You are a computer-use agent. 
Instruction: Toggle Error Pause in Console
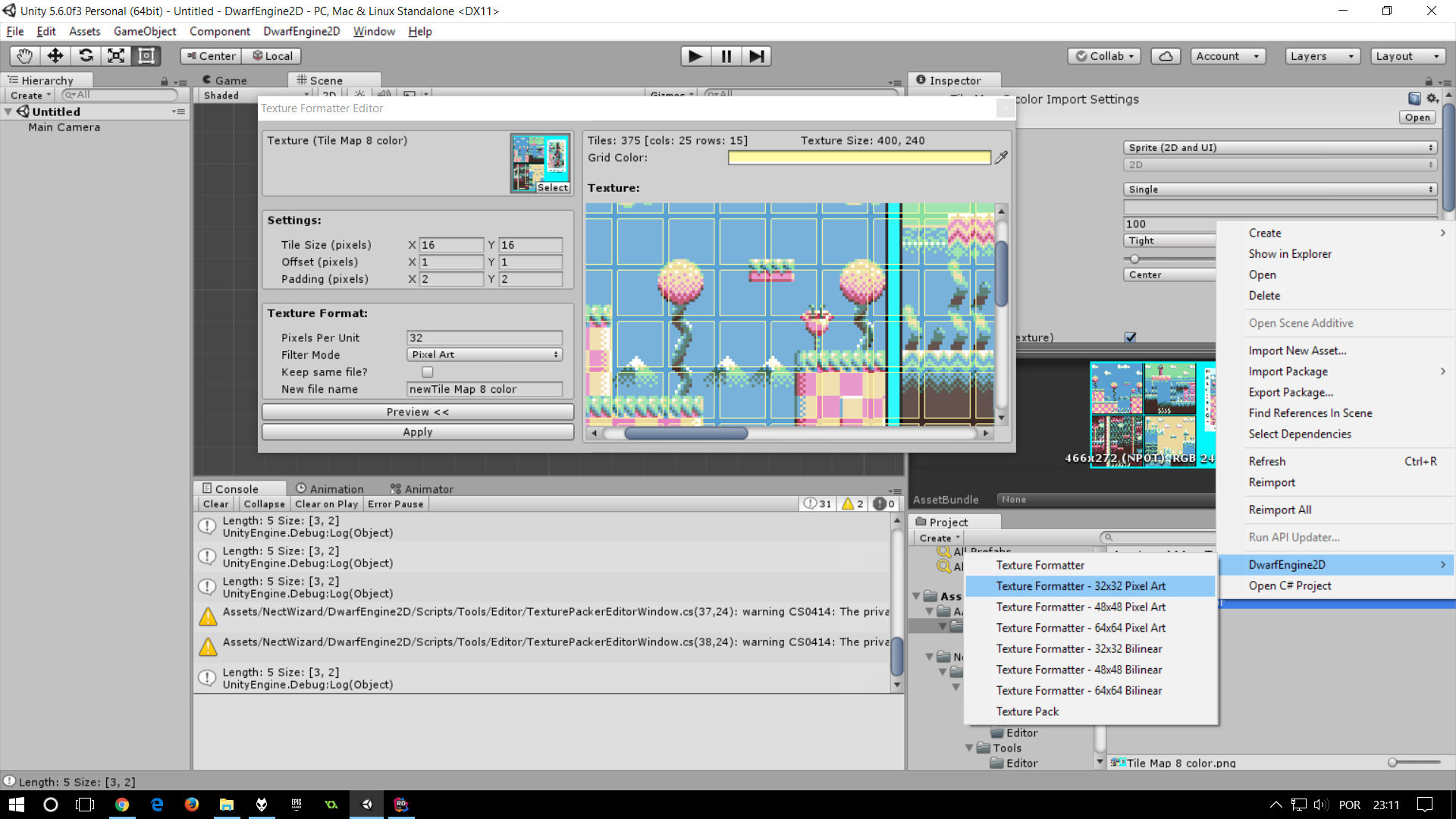point(395,504)
